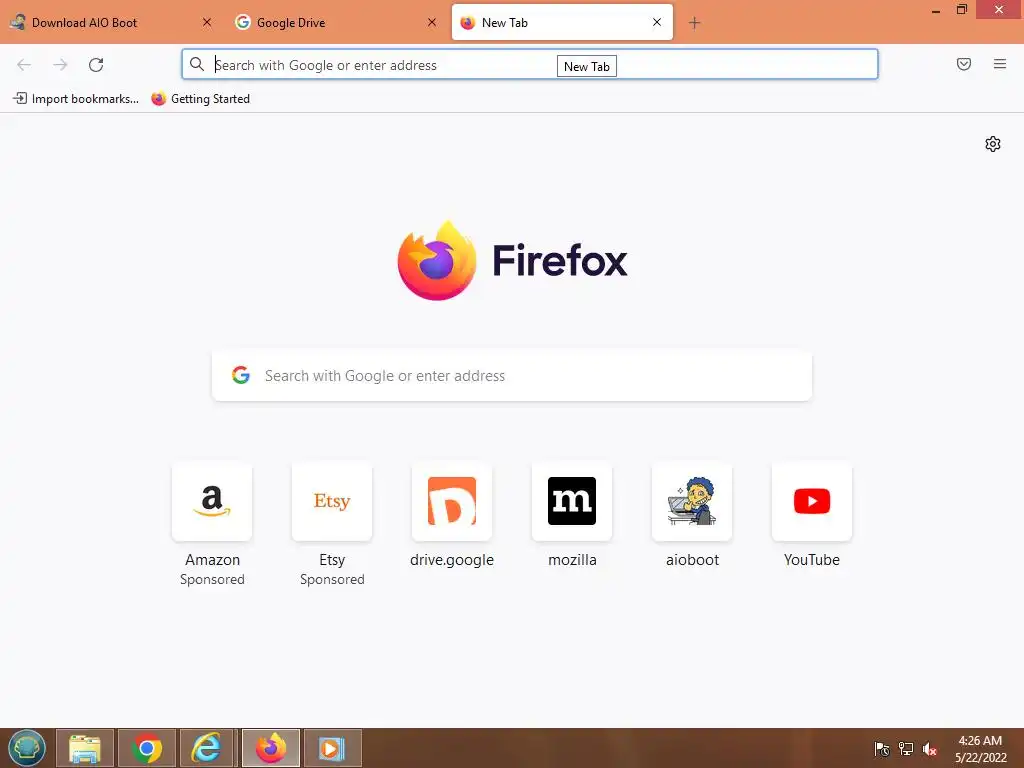Launch Google Chrome from the taskbar

147,748
